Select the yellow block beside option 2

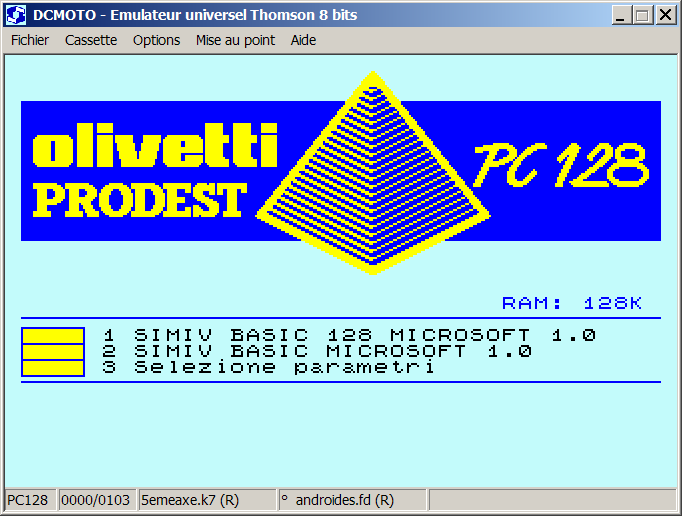pos(52,352)
